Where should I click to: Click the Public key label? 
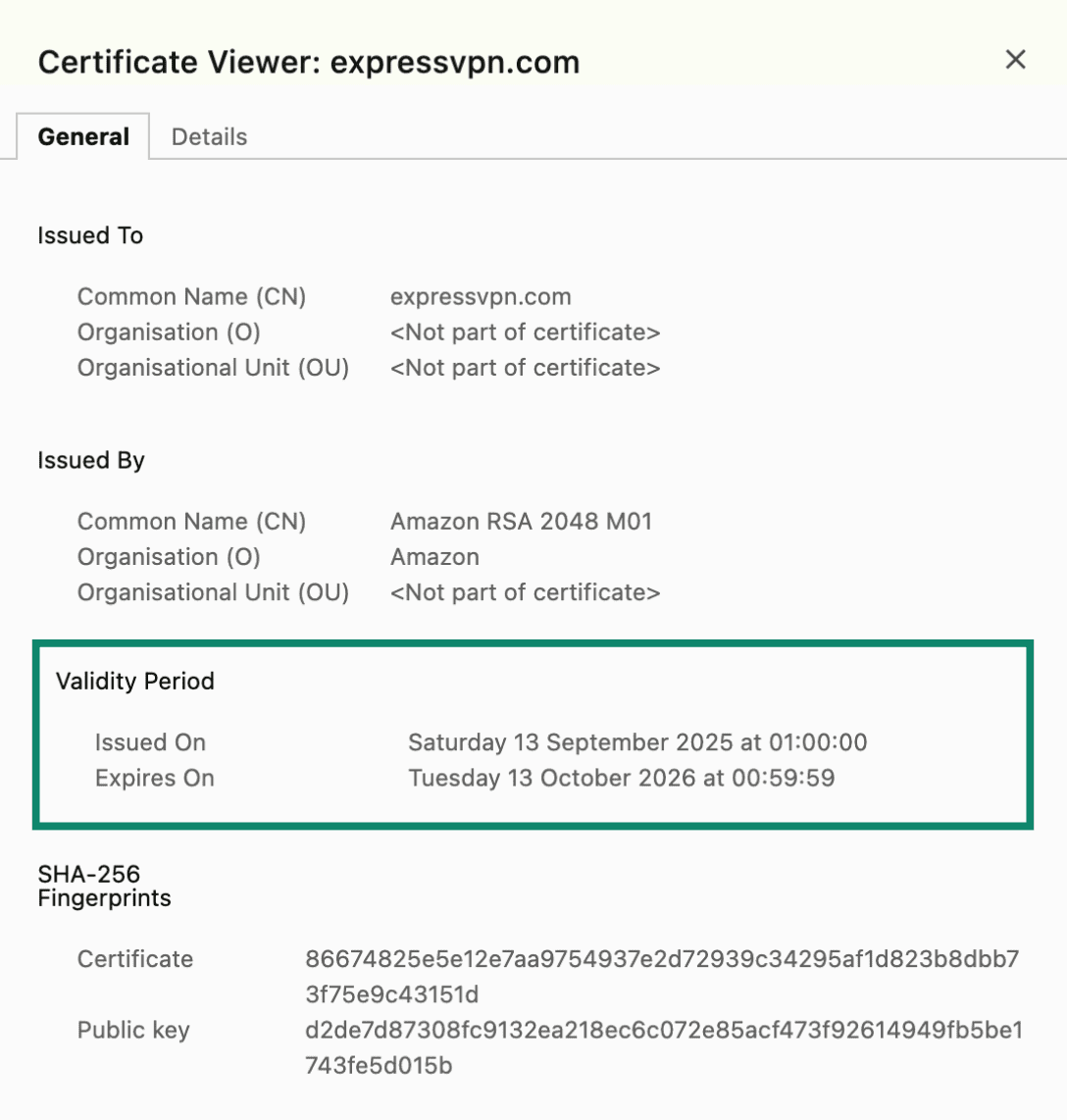(x=133, y=1030)
